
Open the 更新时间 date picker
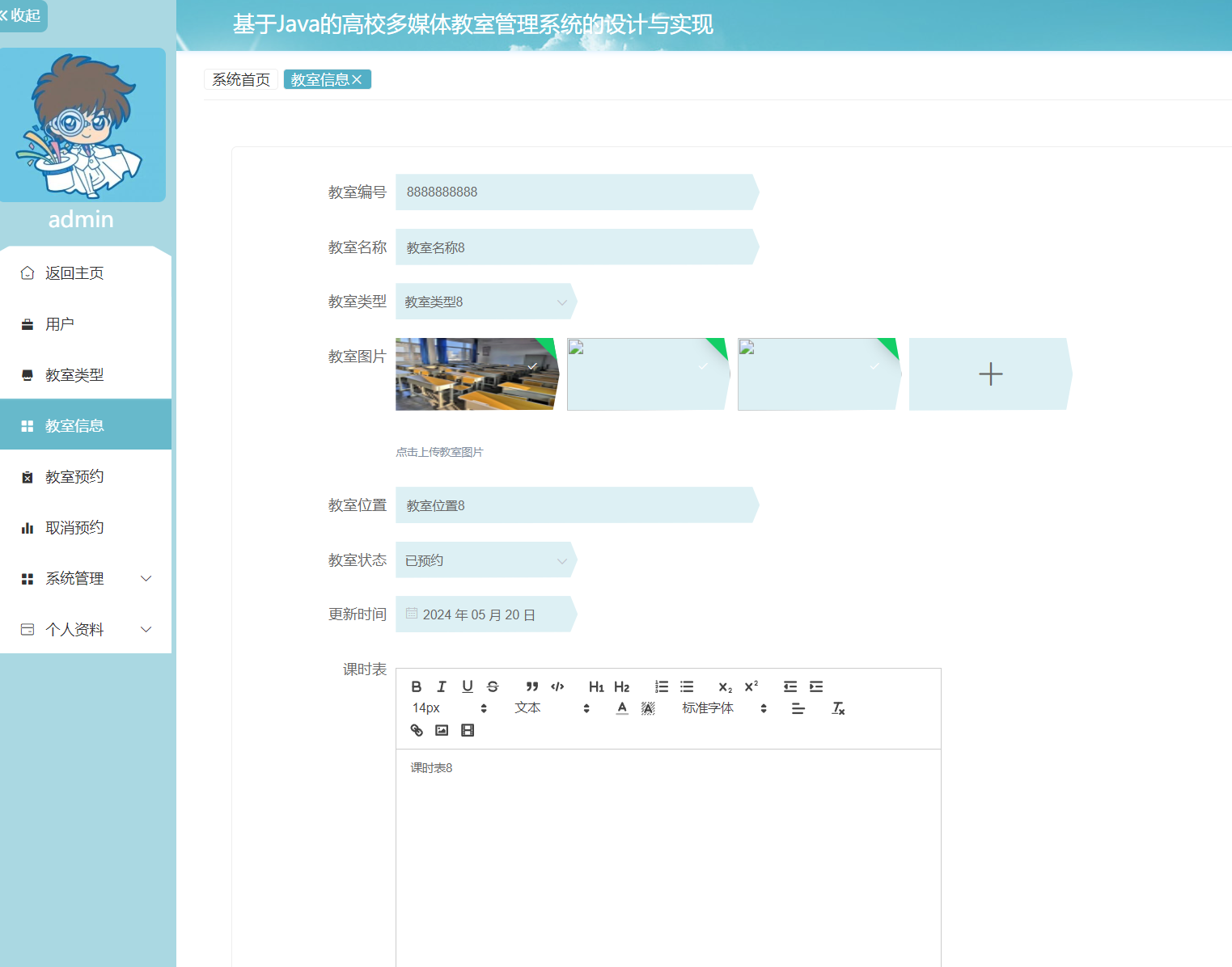[485, 614]
